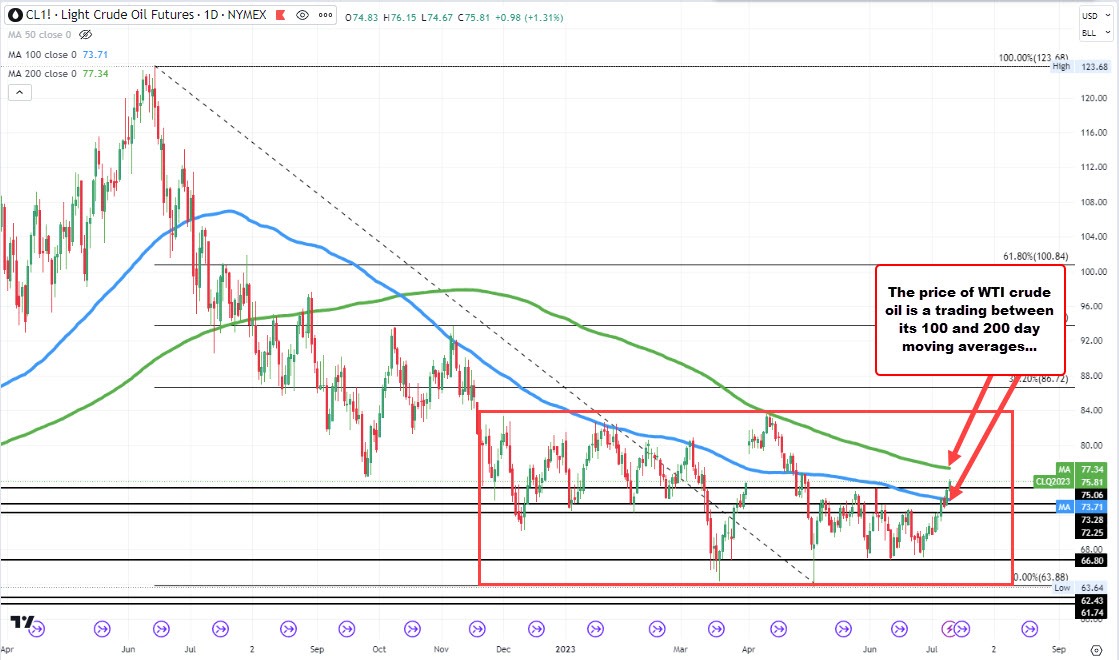Click the 108.00 tick on the price axis

(x=1094, y=202)
